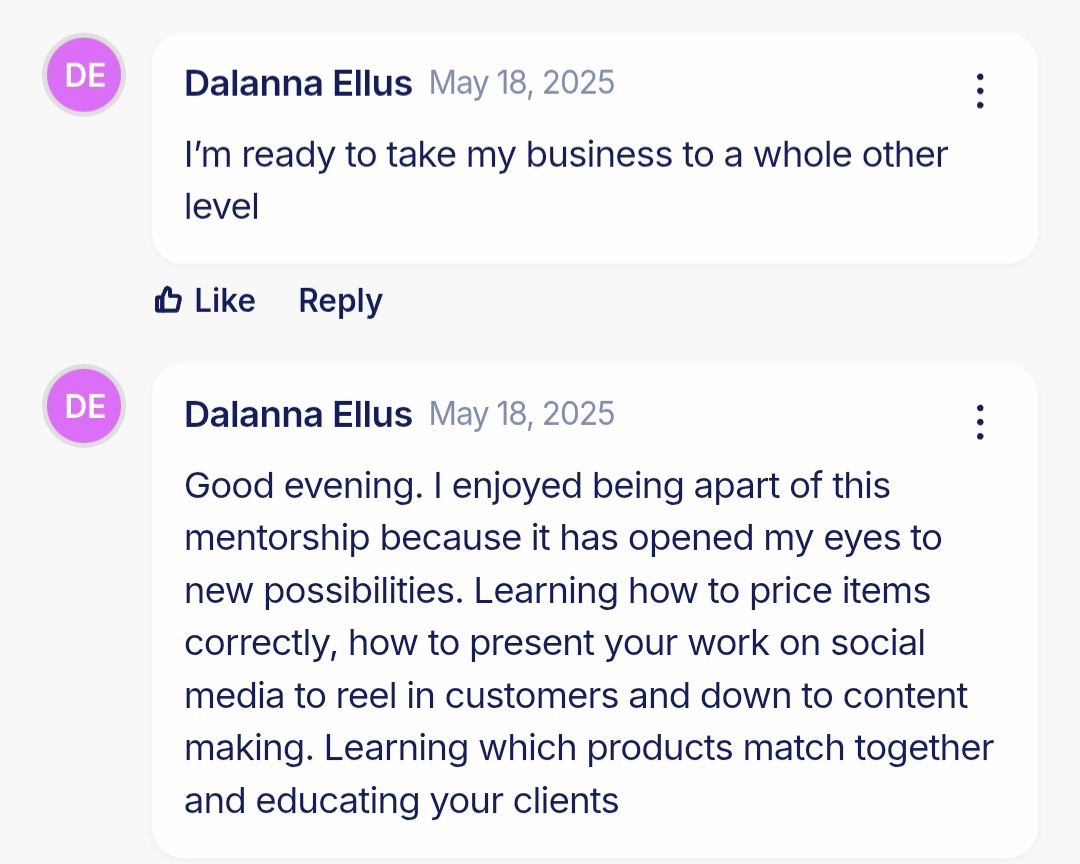This screenshot has width=1080, height=864.
Task: Click 'media to reel in customers' line
Action: pyautogui.click(x=402, y=696)
